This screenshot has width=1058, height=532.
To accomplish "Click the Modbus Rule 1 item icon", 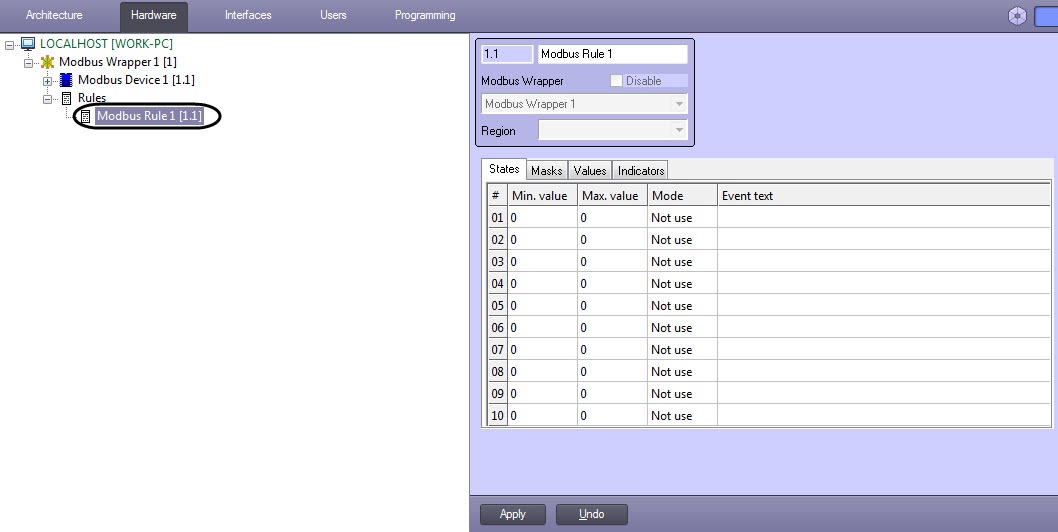I will tap(85, 116).
